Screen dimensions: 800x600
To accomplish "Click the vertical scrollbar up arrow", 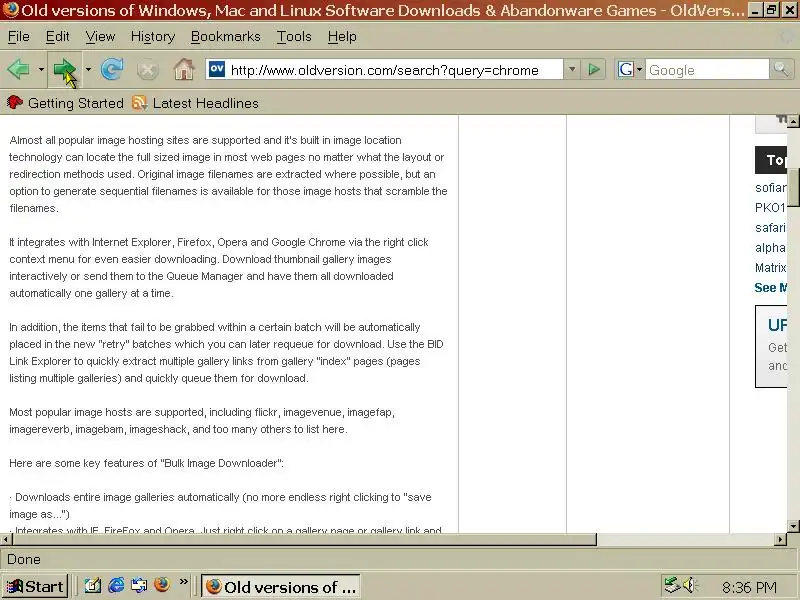I will coord(793,121).
